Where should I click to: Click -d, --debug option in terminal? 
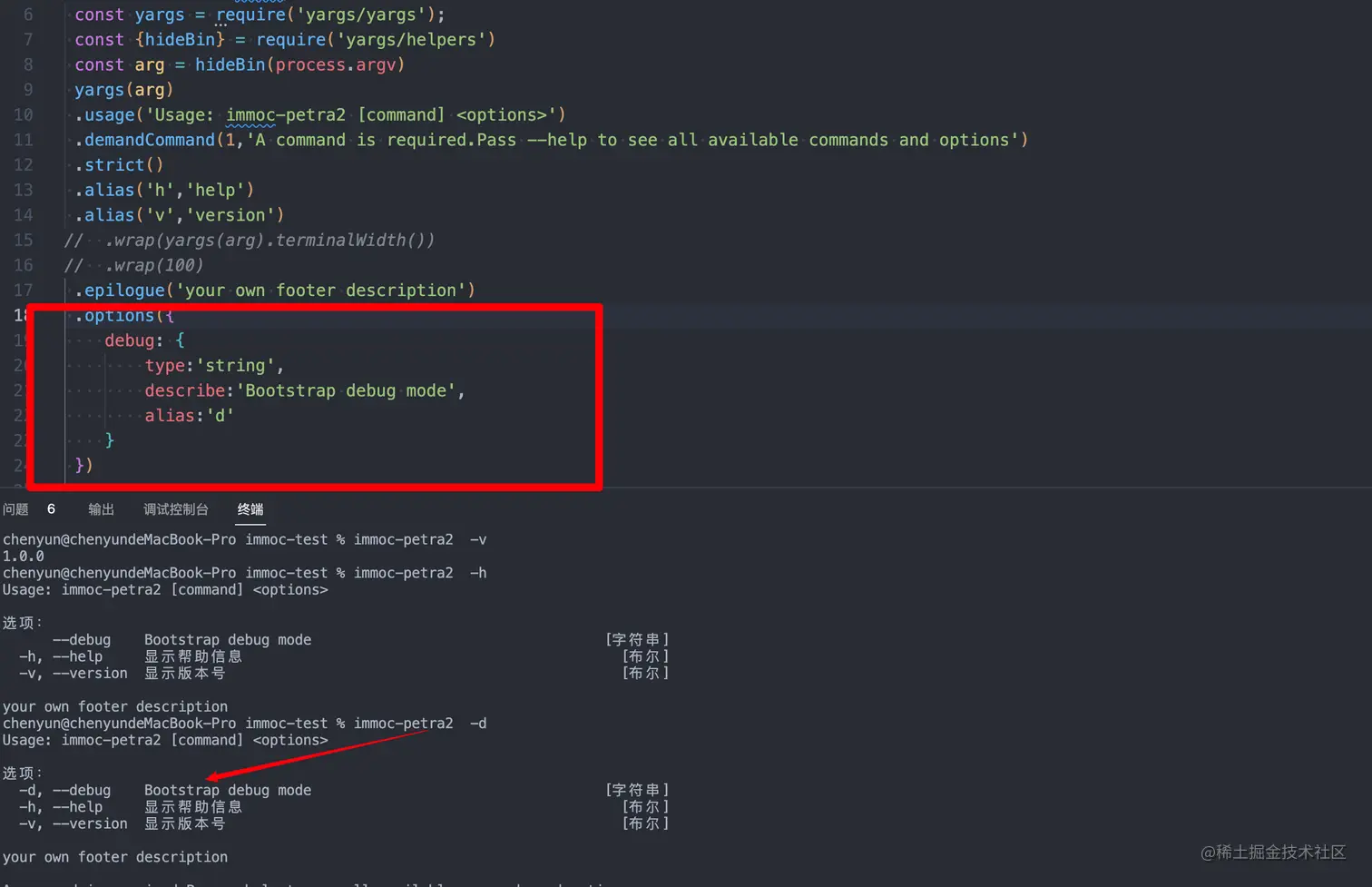64,790
